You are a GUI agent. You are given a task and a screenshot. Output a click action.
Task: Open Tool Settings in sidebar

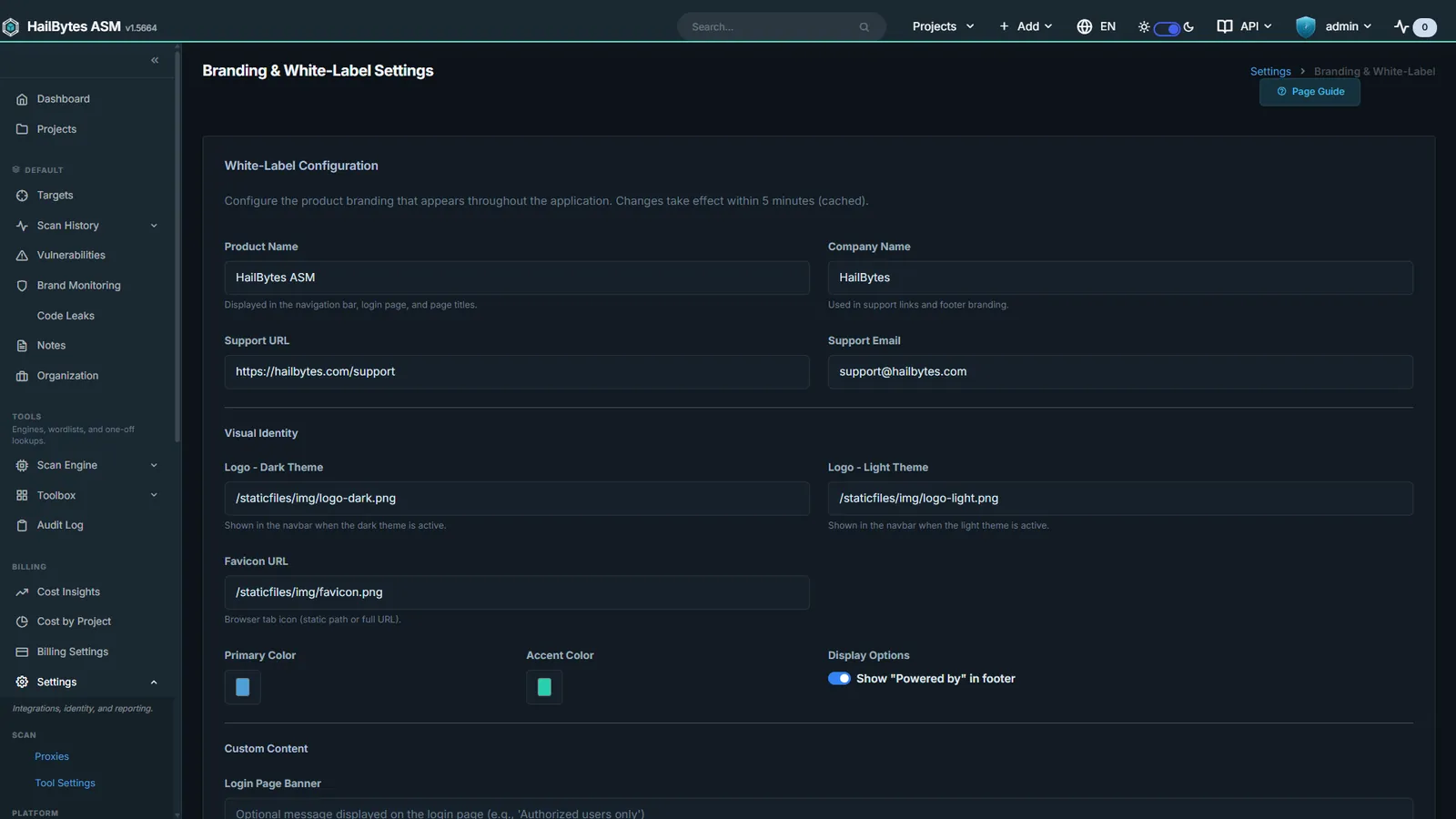(65, 783)
